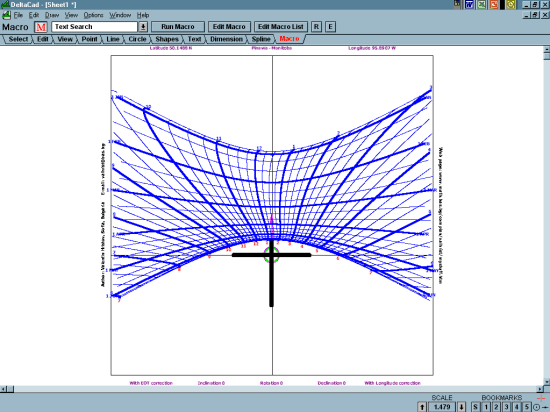Image resolution: width=550 pixels, height=412 pixels.
Task: Click the 'With Longitude correction' label
Action: 392,383
